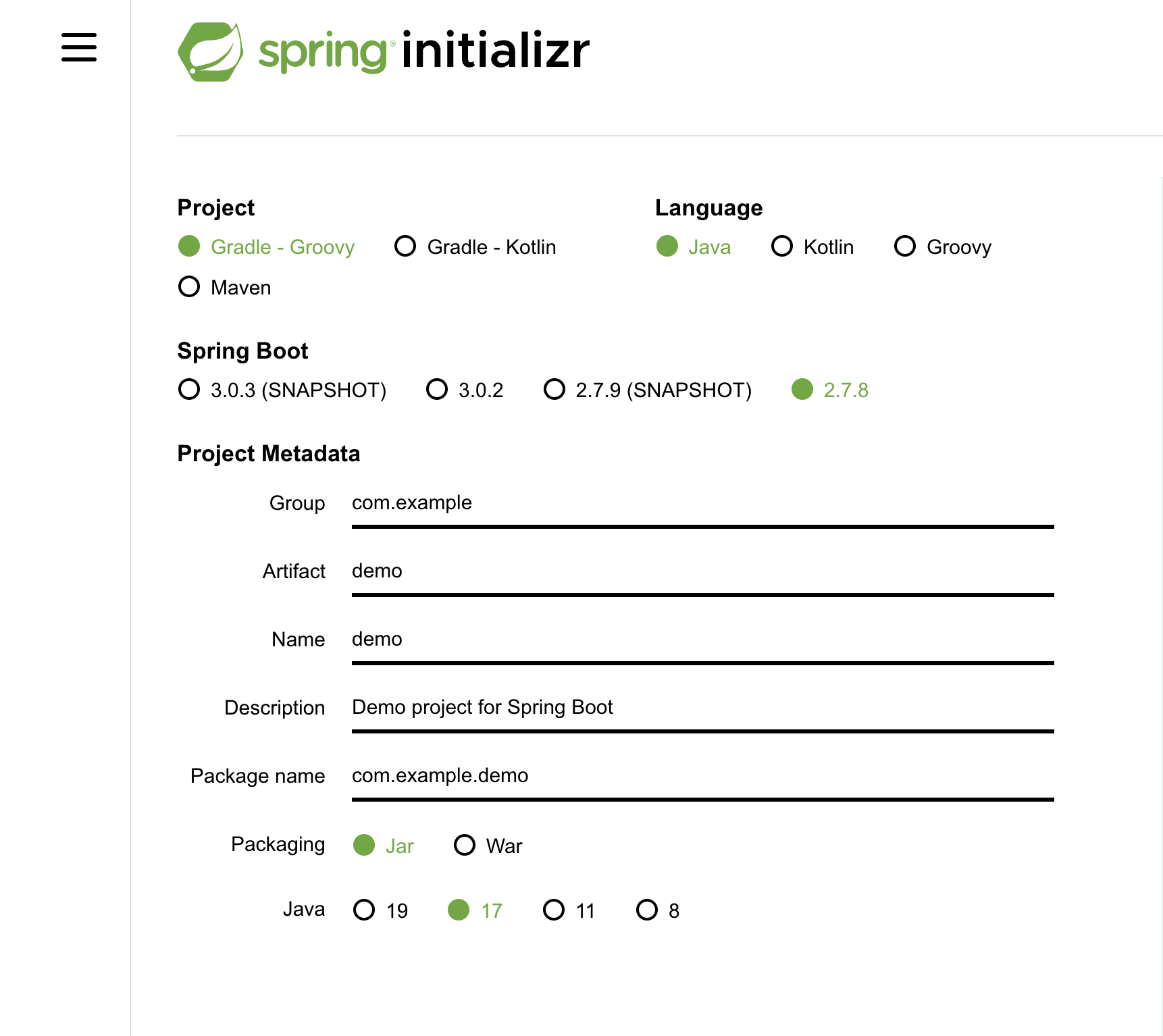Click the Spring leaf logo icon
1163x1036 pixels.
pyautogui.click(x=211, y=52)
